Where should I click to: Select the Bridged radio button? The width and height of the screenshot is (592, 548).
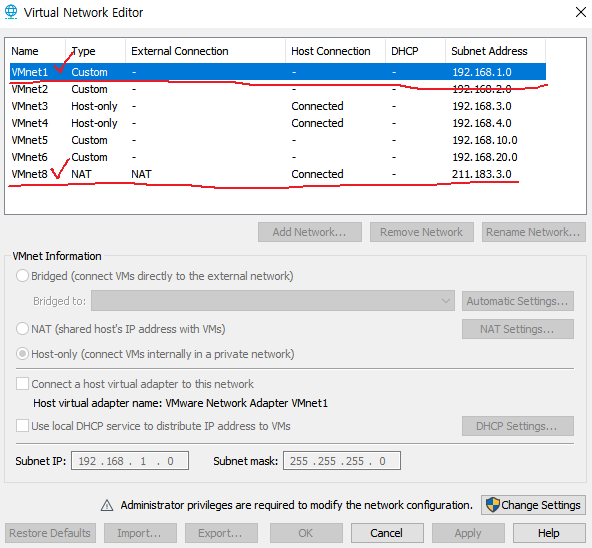click(x=22, y=276)
